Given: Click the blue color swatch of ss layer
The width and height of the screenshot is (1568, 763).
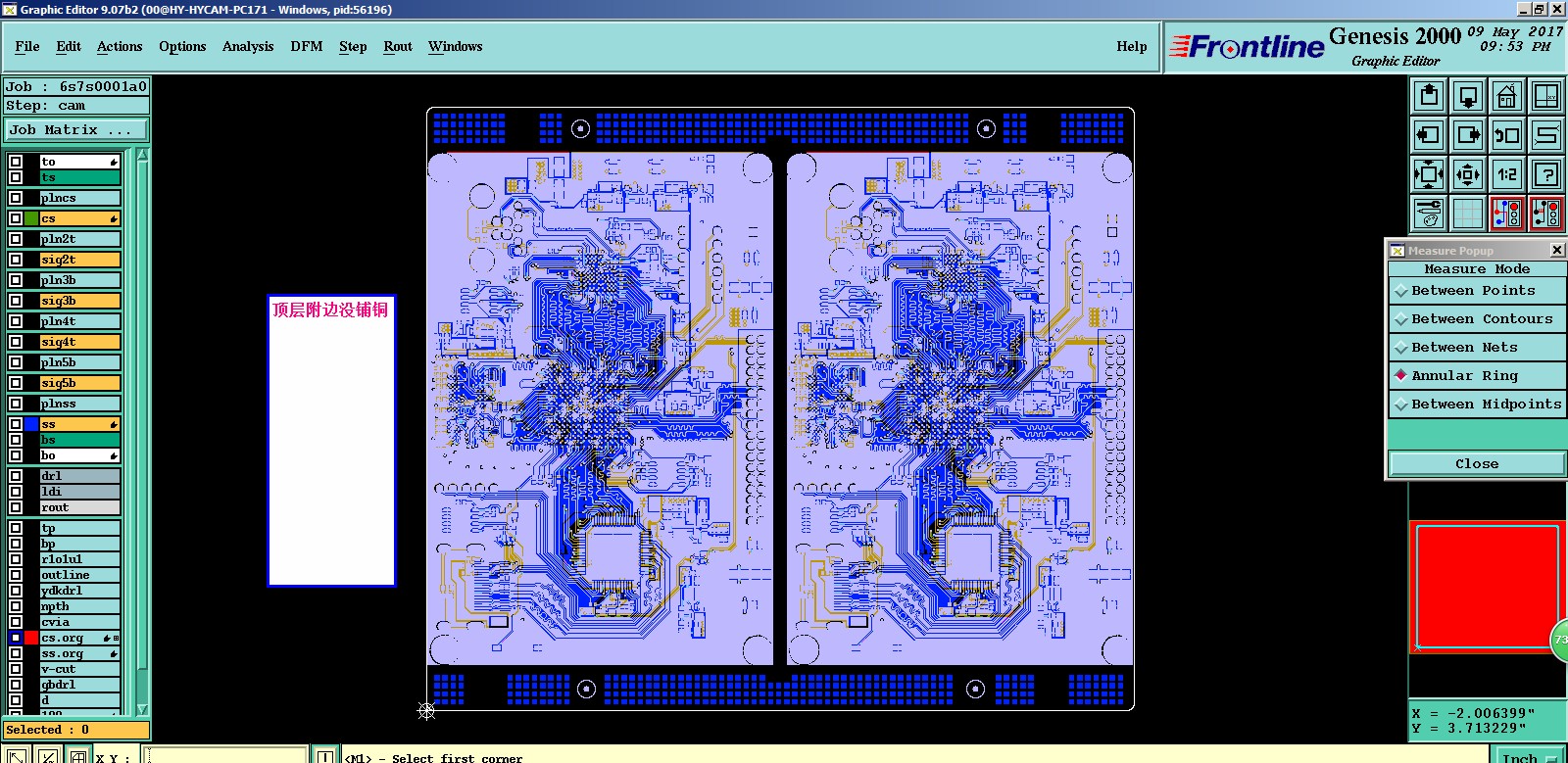Looking at the screenshot, I should pos(31,424).
